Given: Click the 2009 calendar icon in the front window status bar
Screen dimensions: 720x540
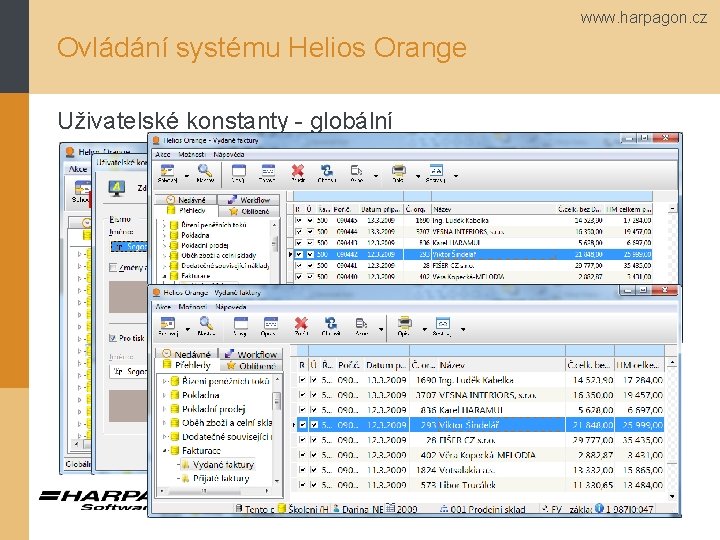Looking at the screenshot, I should [x=390, y=508].
